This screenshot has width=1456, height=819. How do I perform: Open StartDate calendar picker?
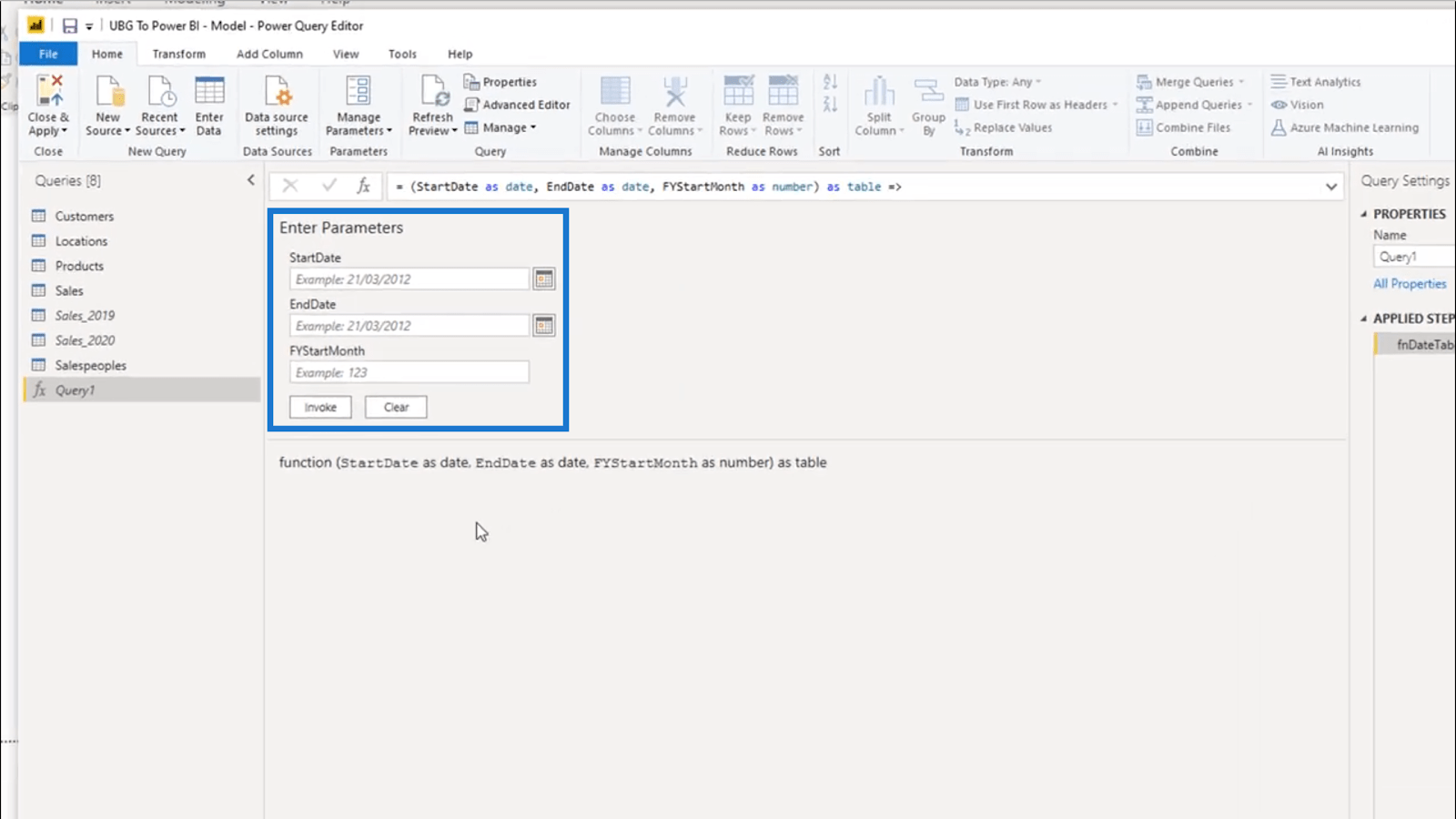click(544, 279)
